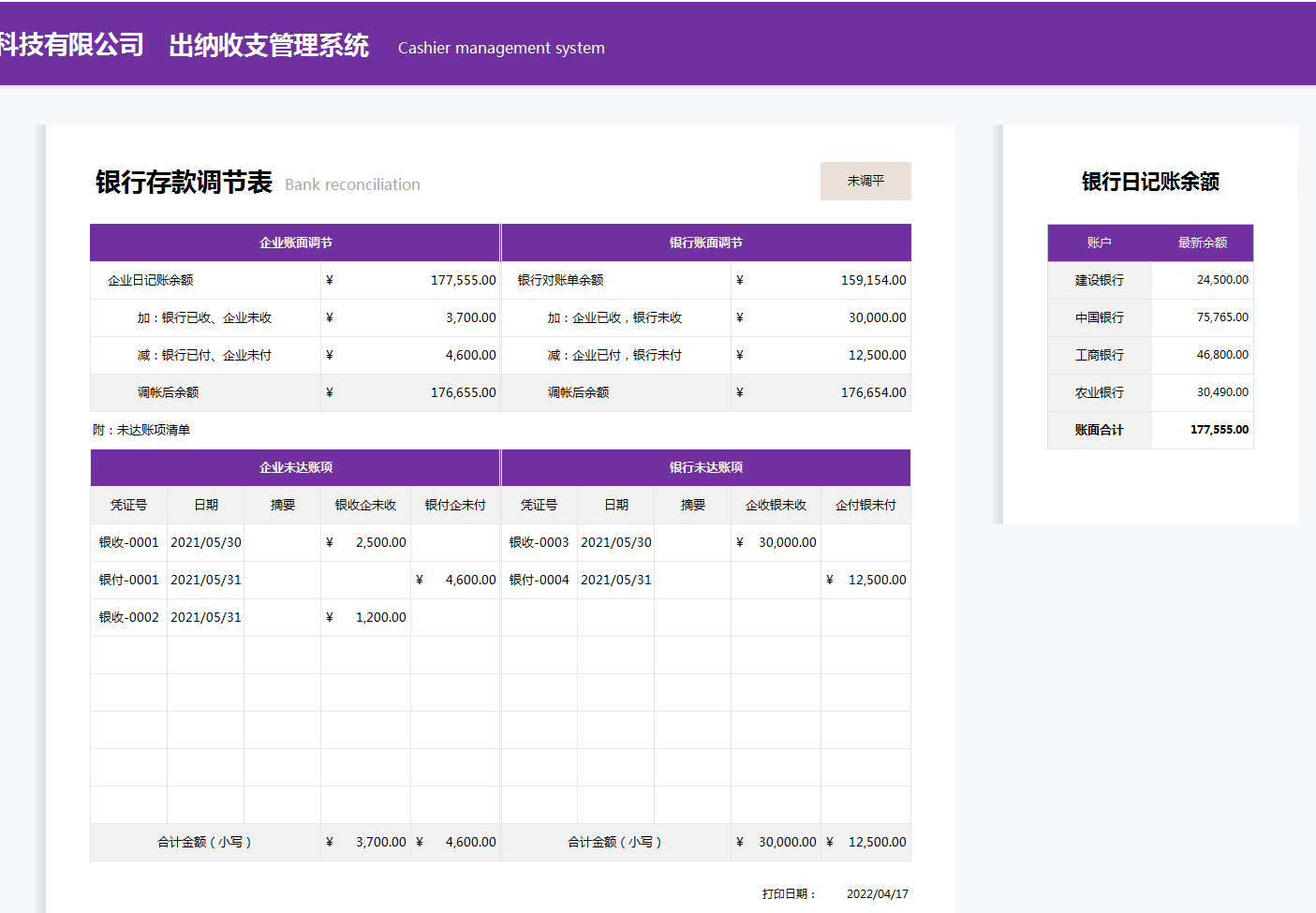Click the 合计金额（小写）row under 企业未达账项
This screenshot has width=1316, height=913.
coord(204,841)
